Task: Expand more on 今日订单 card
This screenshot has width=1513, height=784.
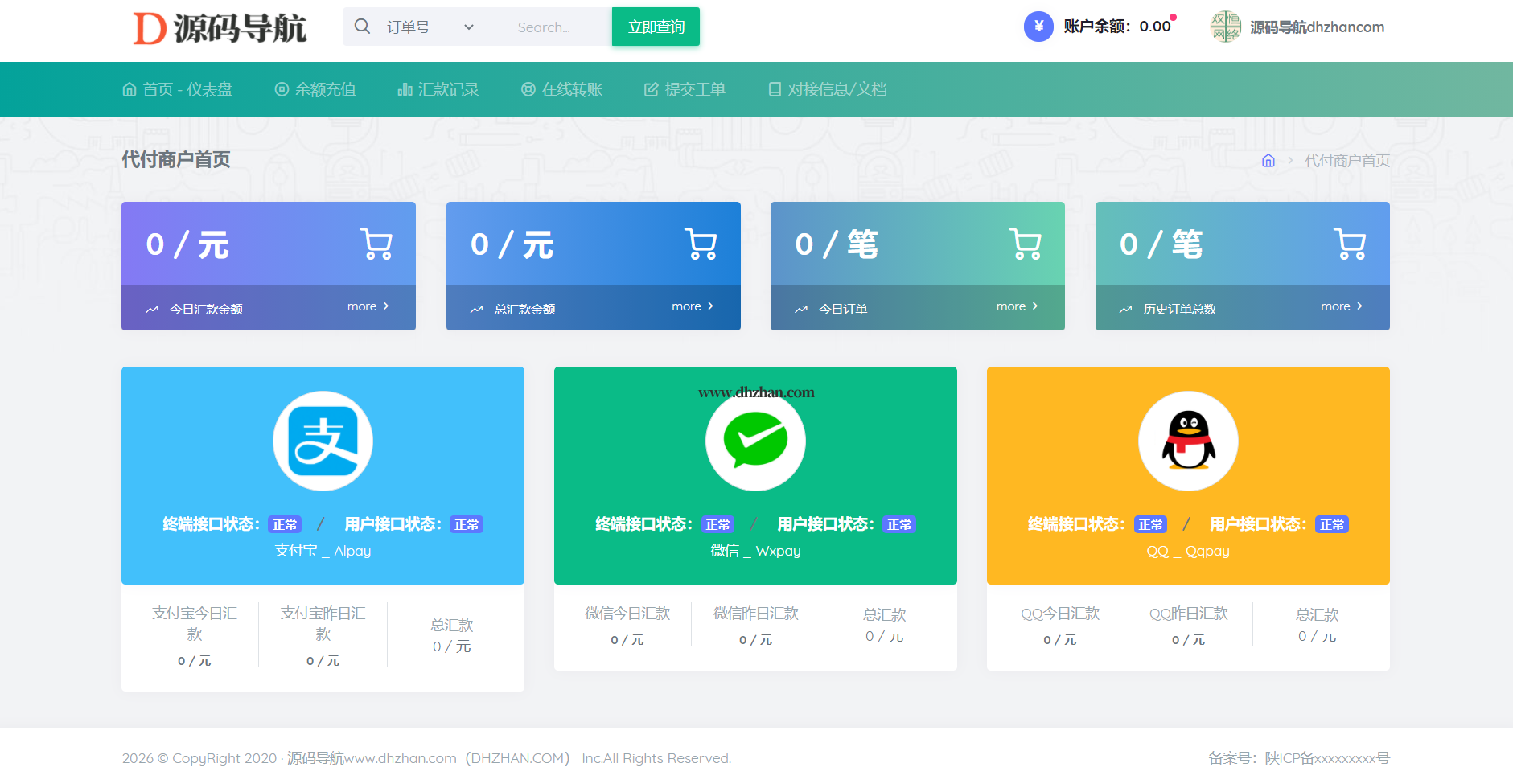Action: pos(1017,306)
